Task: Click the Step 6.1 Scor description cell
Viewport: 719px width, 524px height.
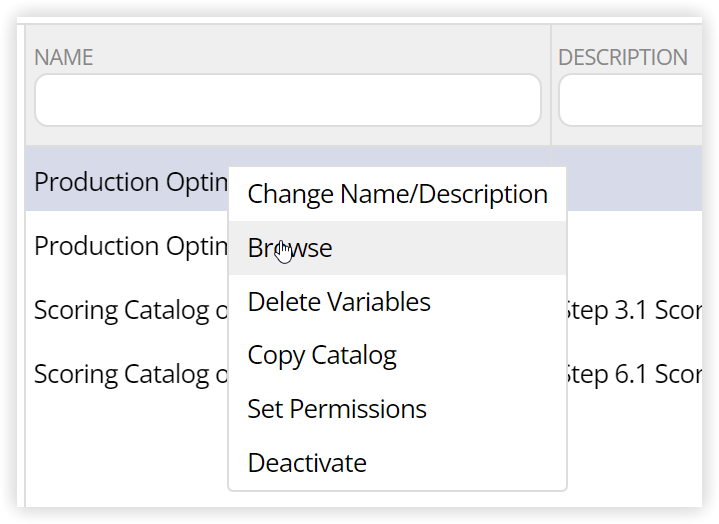Action: point(634,375)
